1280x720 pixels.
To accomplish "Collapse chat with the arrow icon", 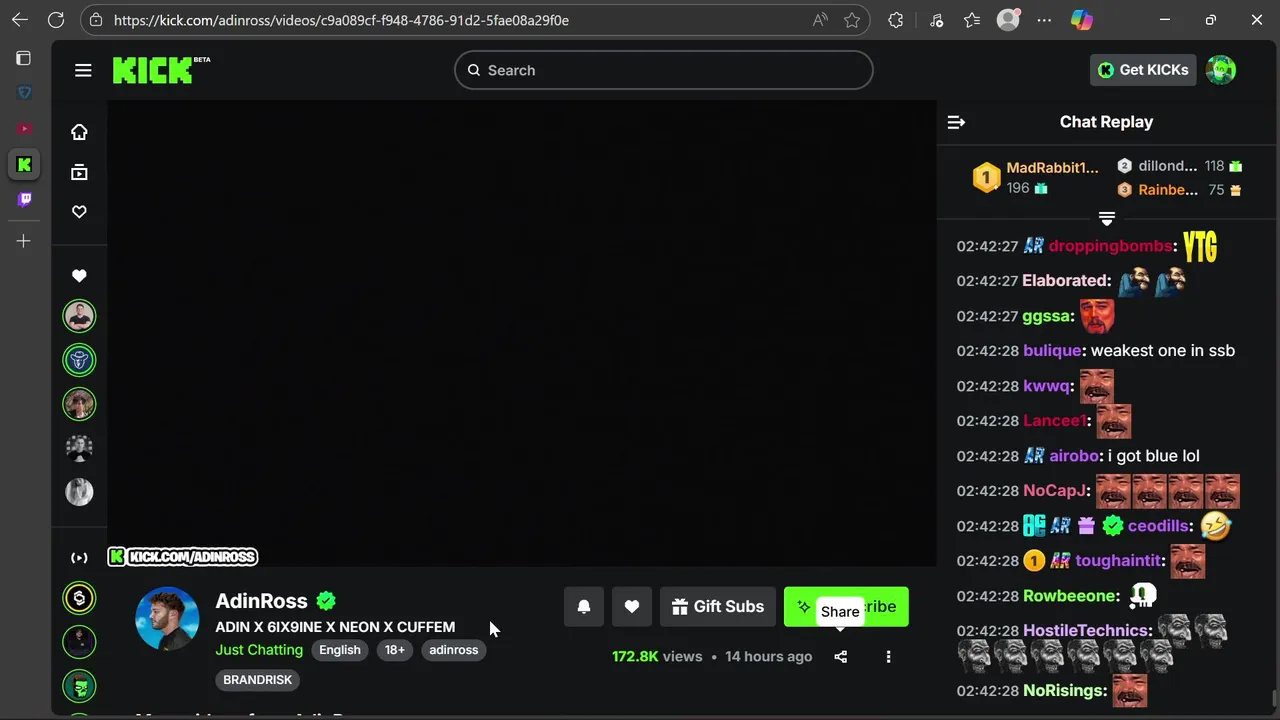I will pyautogui.click(x=956, y=122).
